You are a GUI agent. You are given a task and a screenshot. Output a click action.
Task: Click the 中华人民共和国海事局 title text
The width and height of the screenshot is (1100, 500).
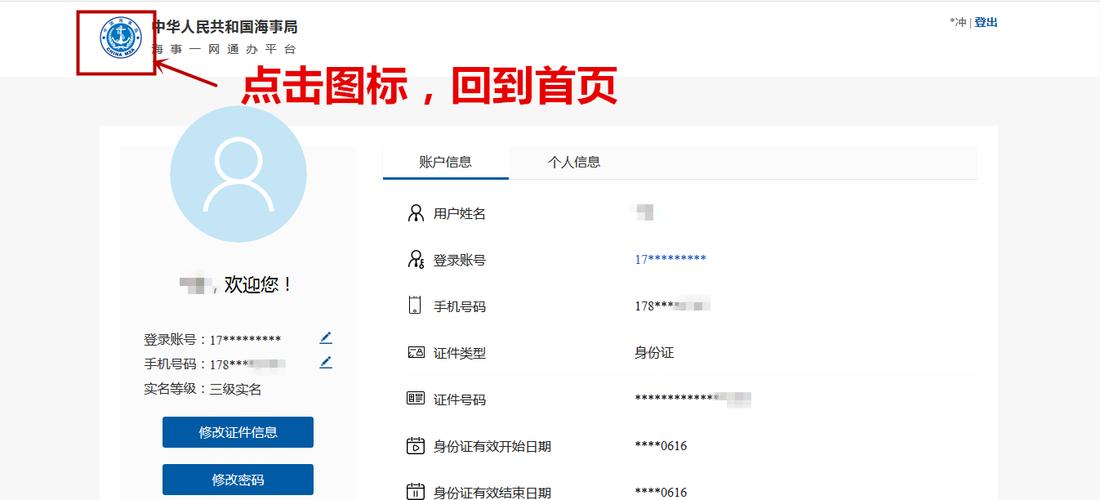point(225,27)
